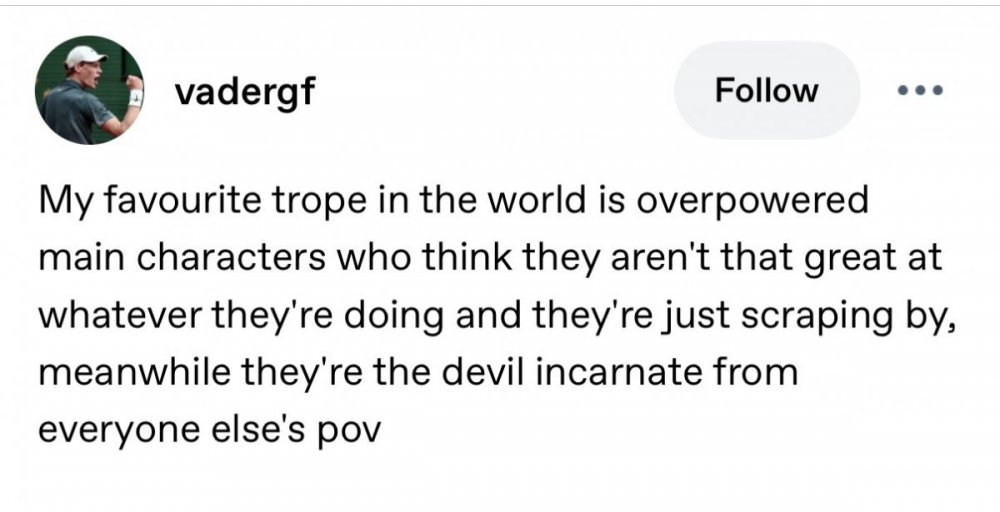This screenshot has height=512, width=1000.
Task: Click the word 'overpowered' in the post
Action: point(752,201)
